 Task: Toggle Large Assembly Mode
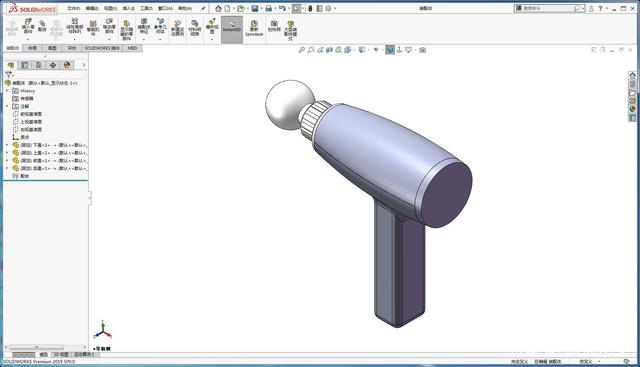tap(290, 30)
